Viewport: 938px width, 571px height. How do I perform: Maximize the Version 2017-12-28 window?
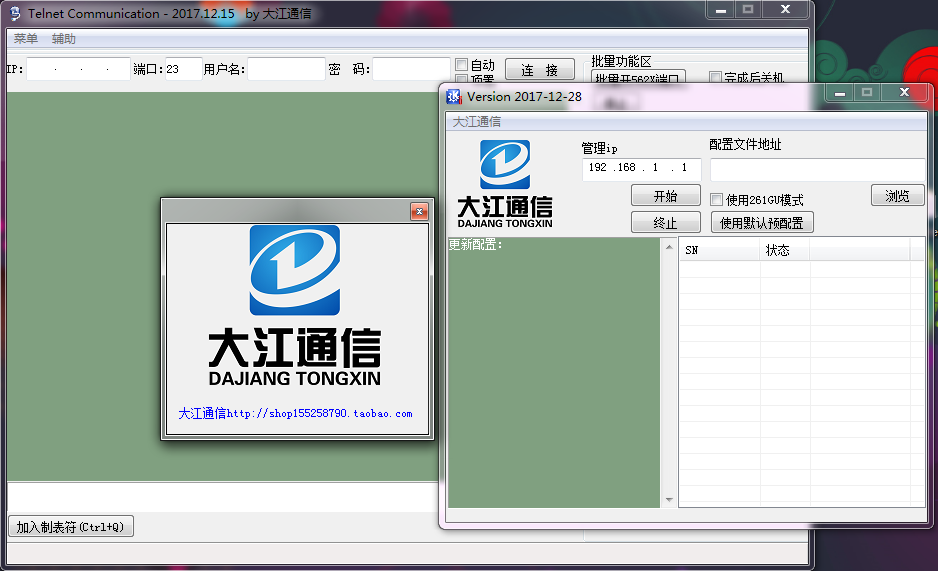point(867,93)
